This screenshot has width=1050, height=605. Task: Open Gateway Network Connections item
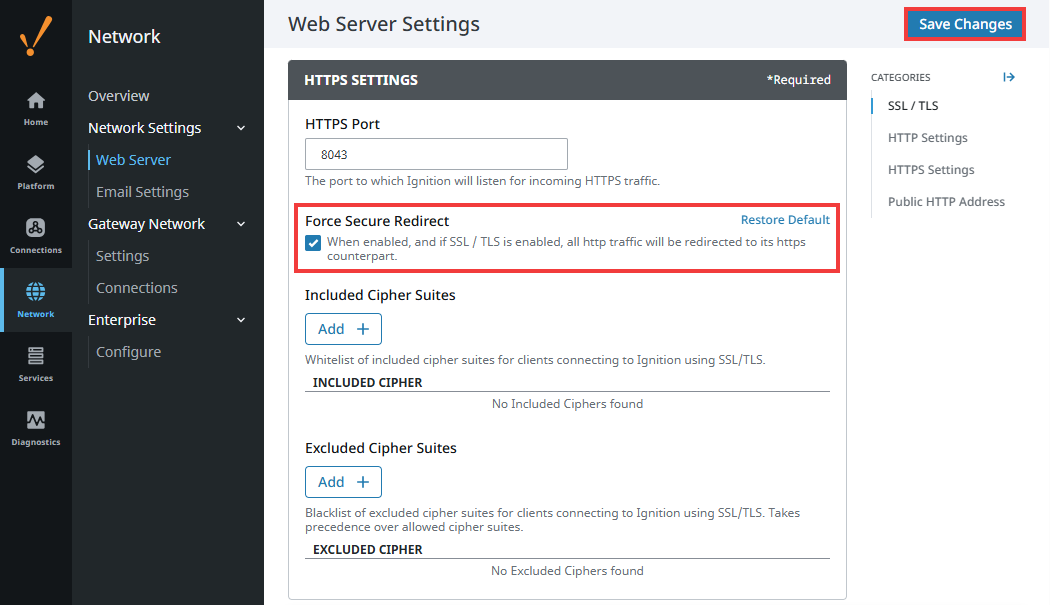point(137,288)
